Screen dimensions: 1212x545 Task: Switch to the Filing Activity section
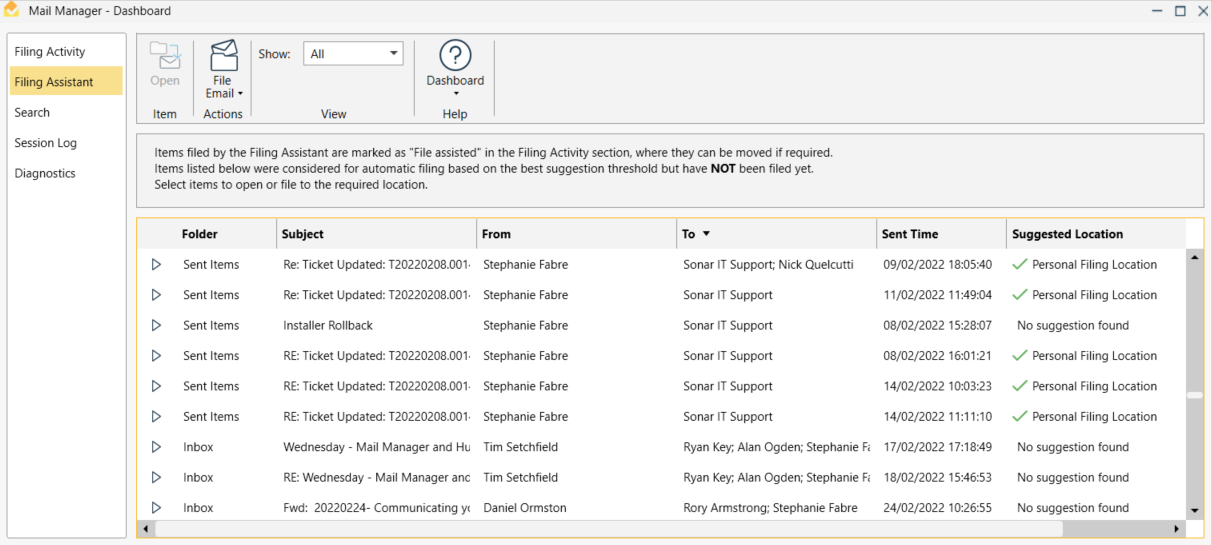coord(50,52)
